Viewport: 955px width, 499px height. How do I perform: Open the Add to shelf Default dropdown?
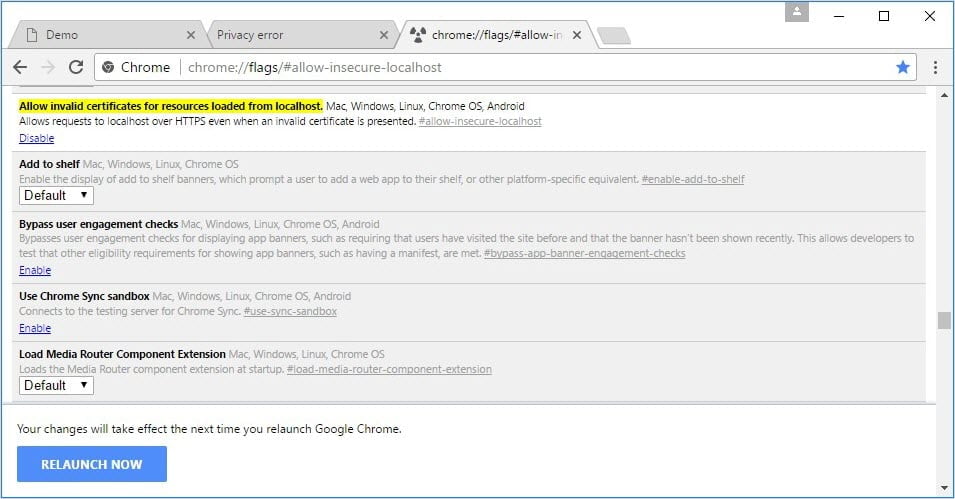click(x=56, y=195)
